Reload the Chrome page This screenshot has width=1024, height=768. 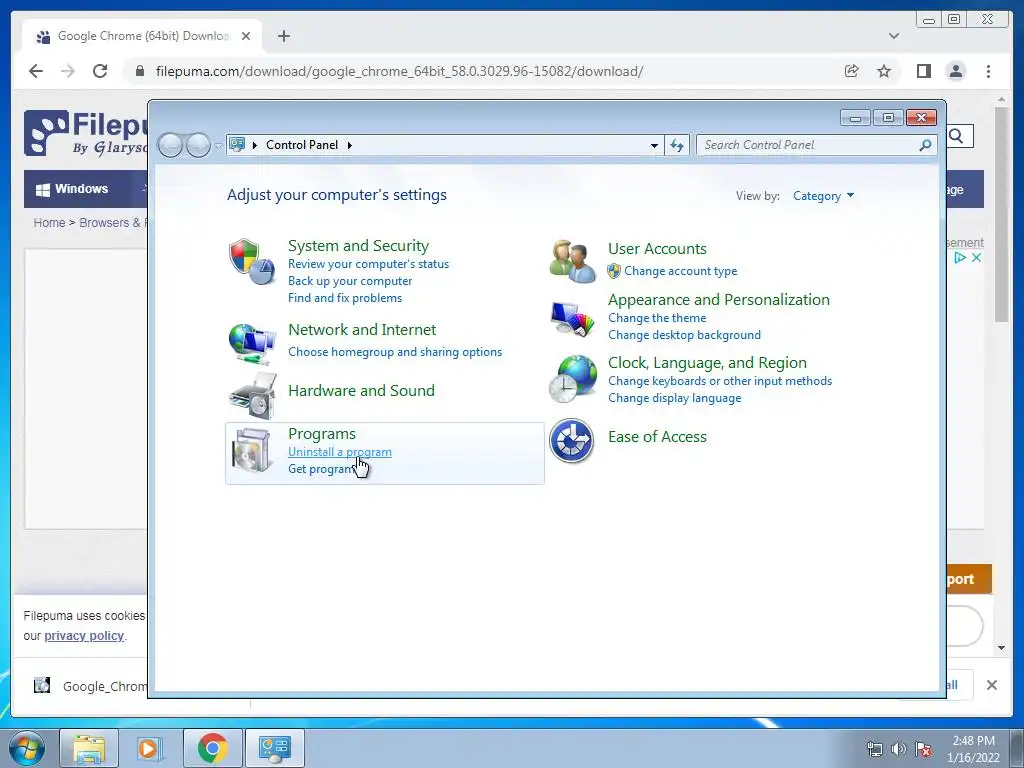100,71
